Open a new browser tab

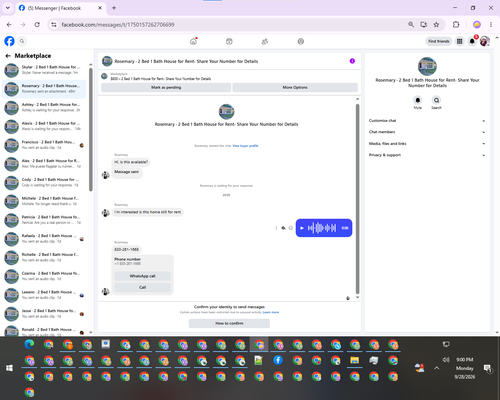pyautogui.click(x=114, y=8)
